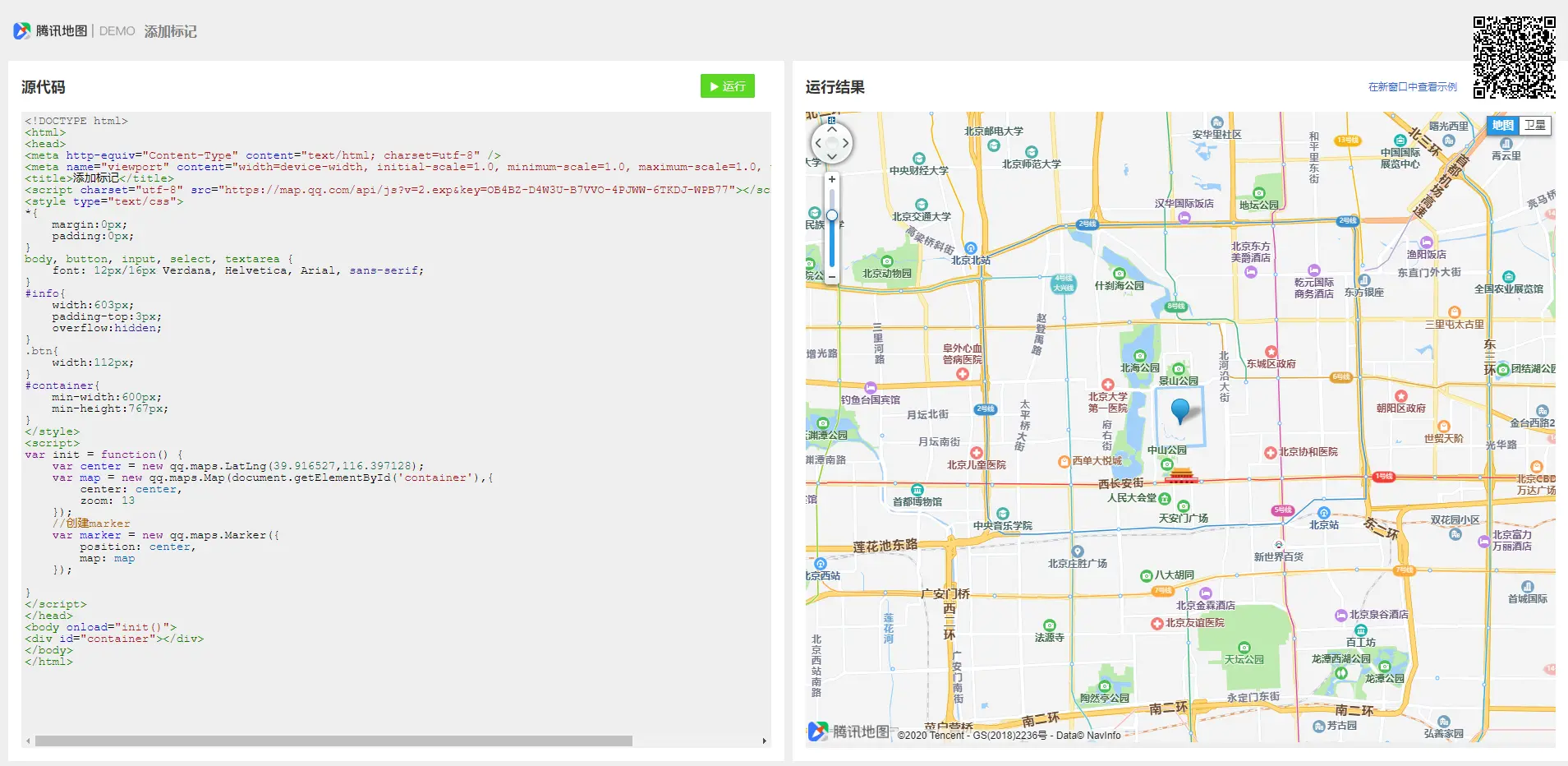Click the 天安门广场 scenic icon
The width and height of the screenshot is (1568, 766).
(x=1184, y=506)
